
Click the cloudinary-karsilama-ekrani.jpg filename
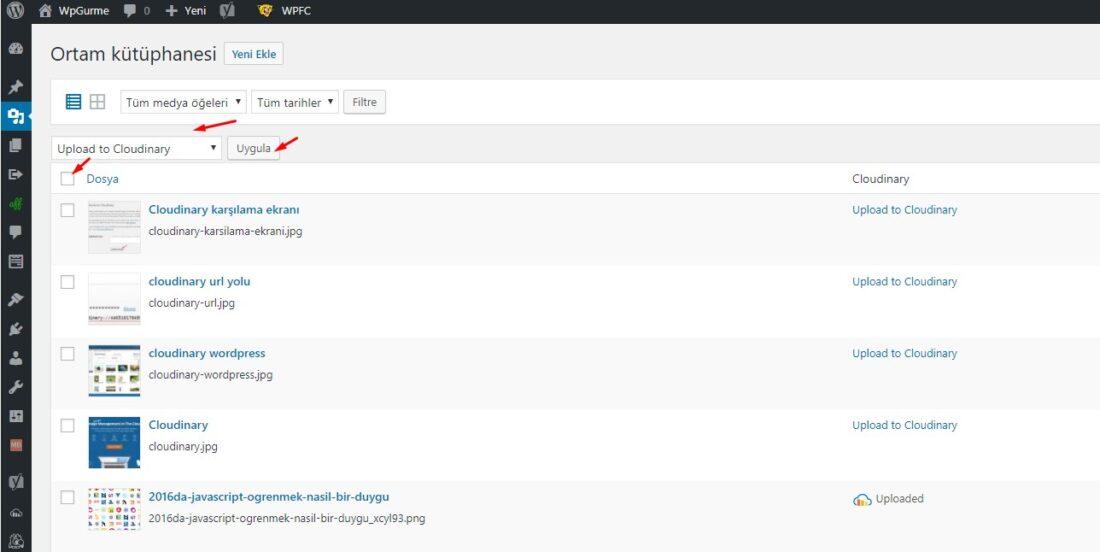pos(225,231)
